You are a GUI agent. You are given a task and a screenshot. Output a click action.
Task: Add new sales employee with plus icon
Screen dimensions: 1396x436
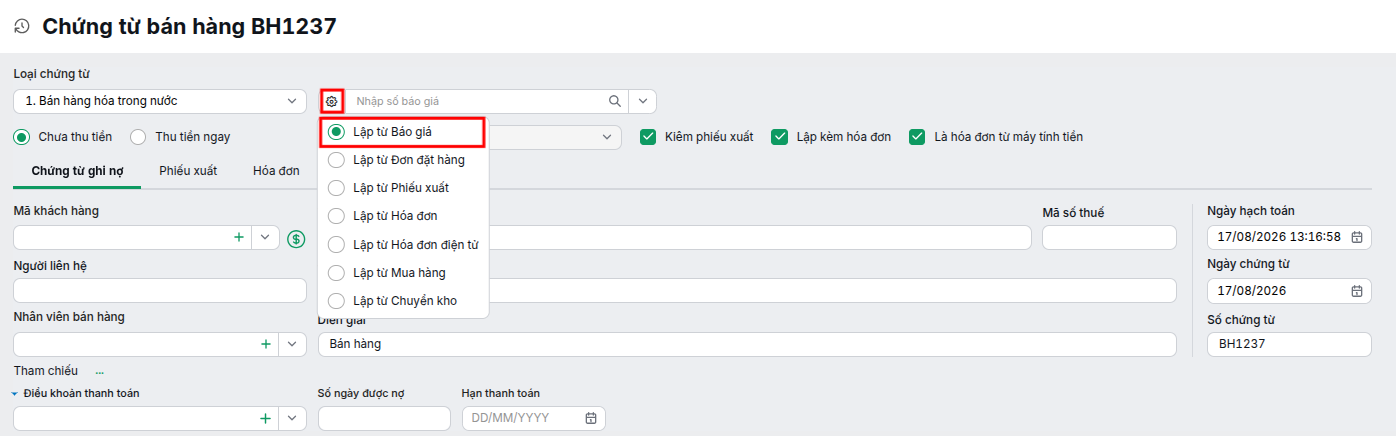(266, 344)
